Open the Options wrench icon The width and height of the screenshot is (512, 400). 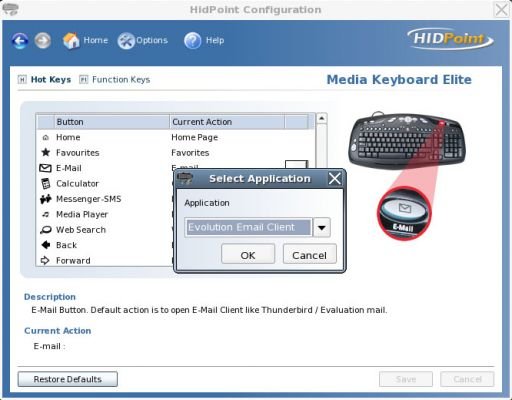(126, 41)
